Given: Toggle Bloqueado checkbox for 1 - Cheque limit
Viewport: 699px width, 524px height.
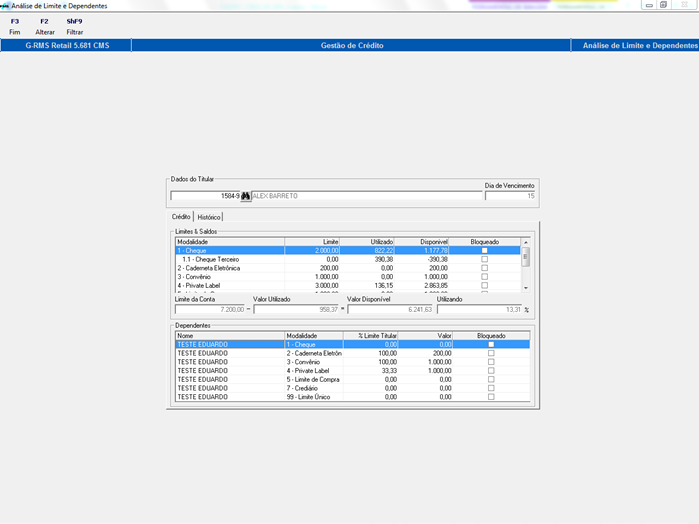Looking at the screenshot, I should (x=485, y=251).
